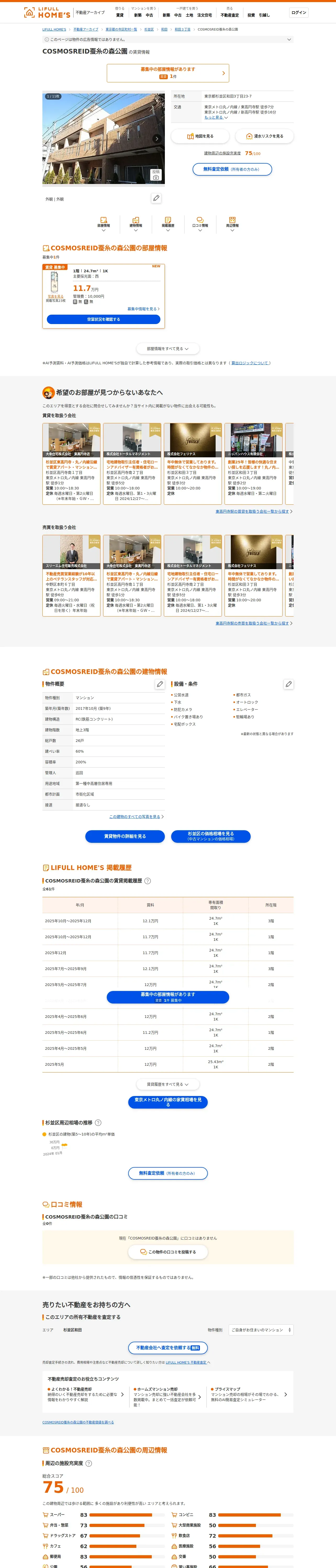Open スリーエム住宅販売株式会社 sales company card
Viewport: 336px width, 1568px height.
[x=71, y=575]
